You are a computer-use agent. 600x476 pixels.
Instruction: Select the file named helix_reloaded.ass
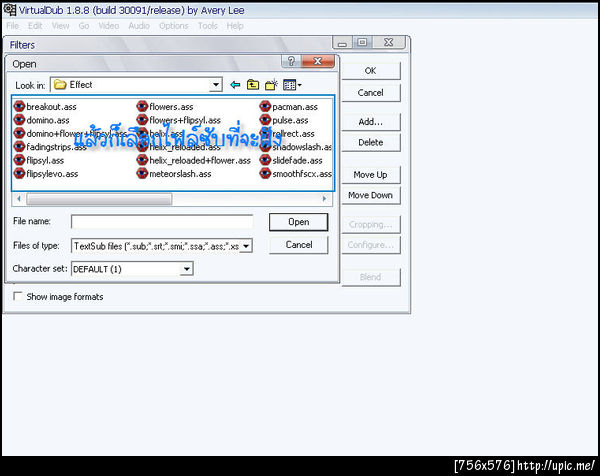tap(178, 147)
